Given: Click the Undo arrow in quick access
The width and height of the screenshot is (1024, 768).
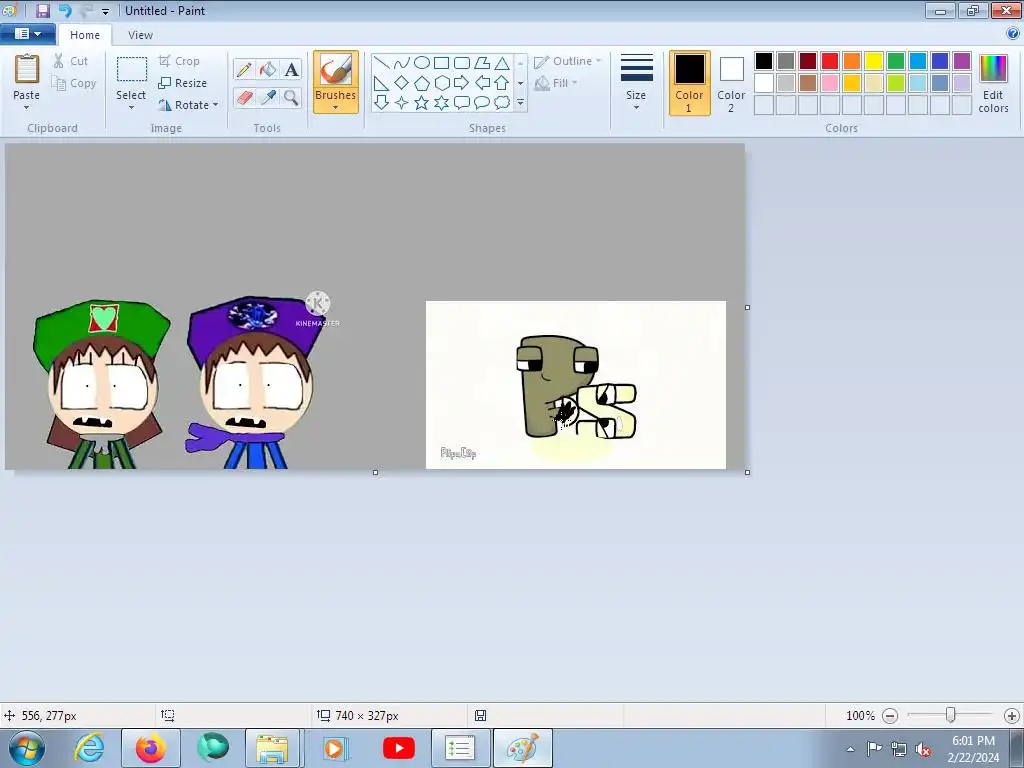Looking at the screenshot, I should [65, 10].
